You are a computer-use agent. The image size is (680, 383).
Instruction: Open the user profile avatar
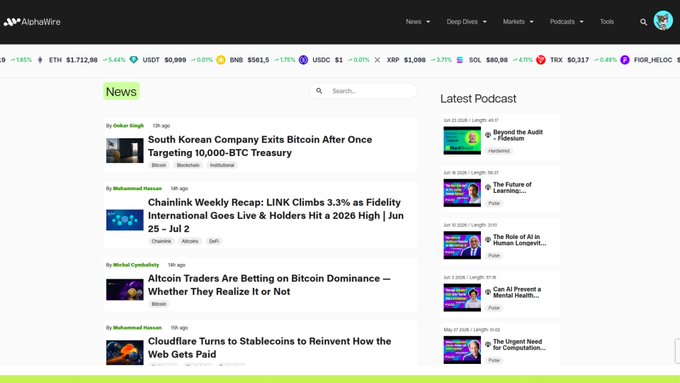click(x=663, y=20)
